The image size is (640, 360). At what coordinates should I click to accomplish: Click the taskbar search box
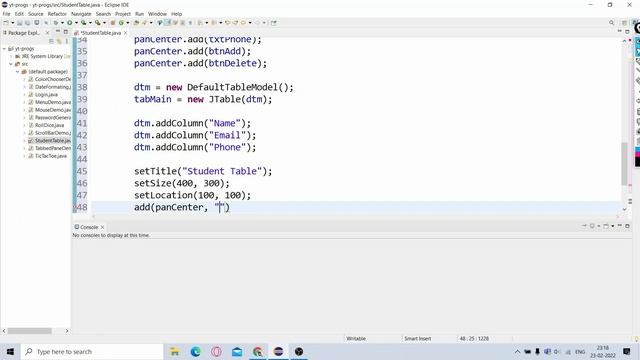click(x=92, y=351)
